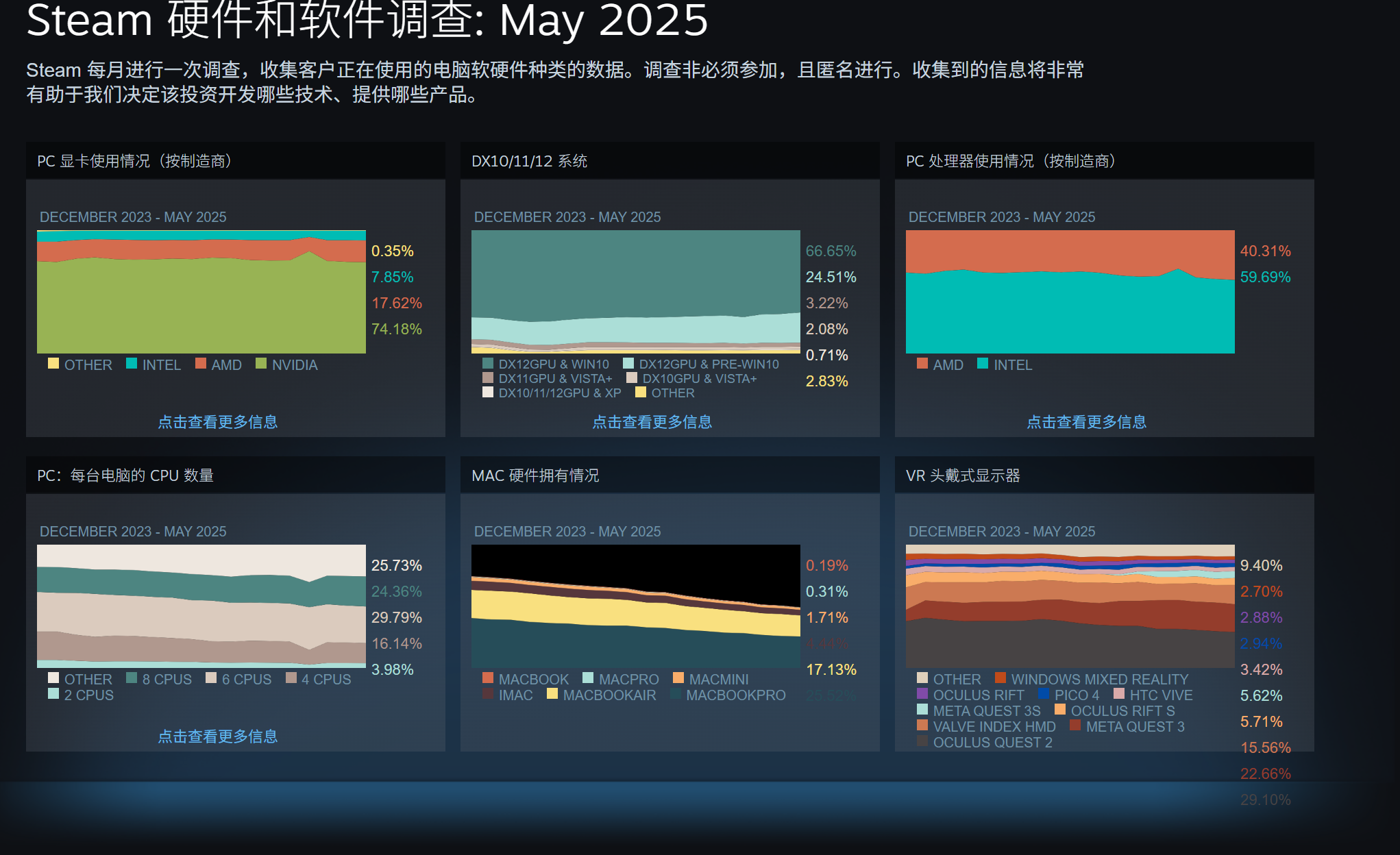Click the 2 CPUS legend swatch
The image size is (1400, 855).
[53, 693]
